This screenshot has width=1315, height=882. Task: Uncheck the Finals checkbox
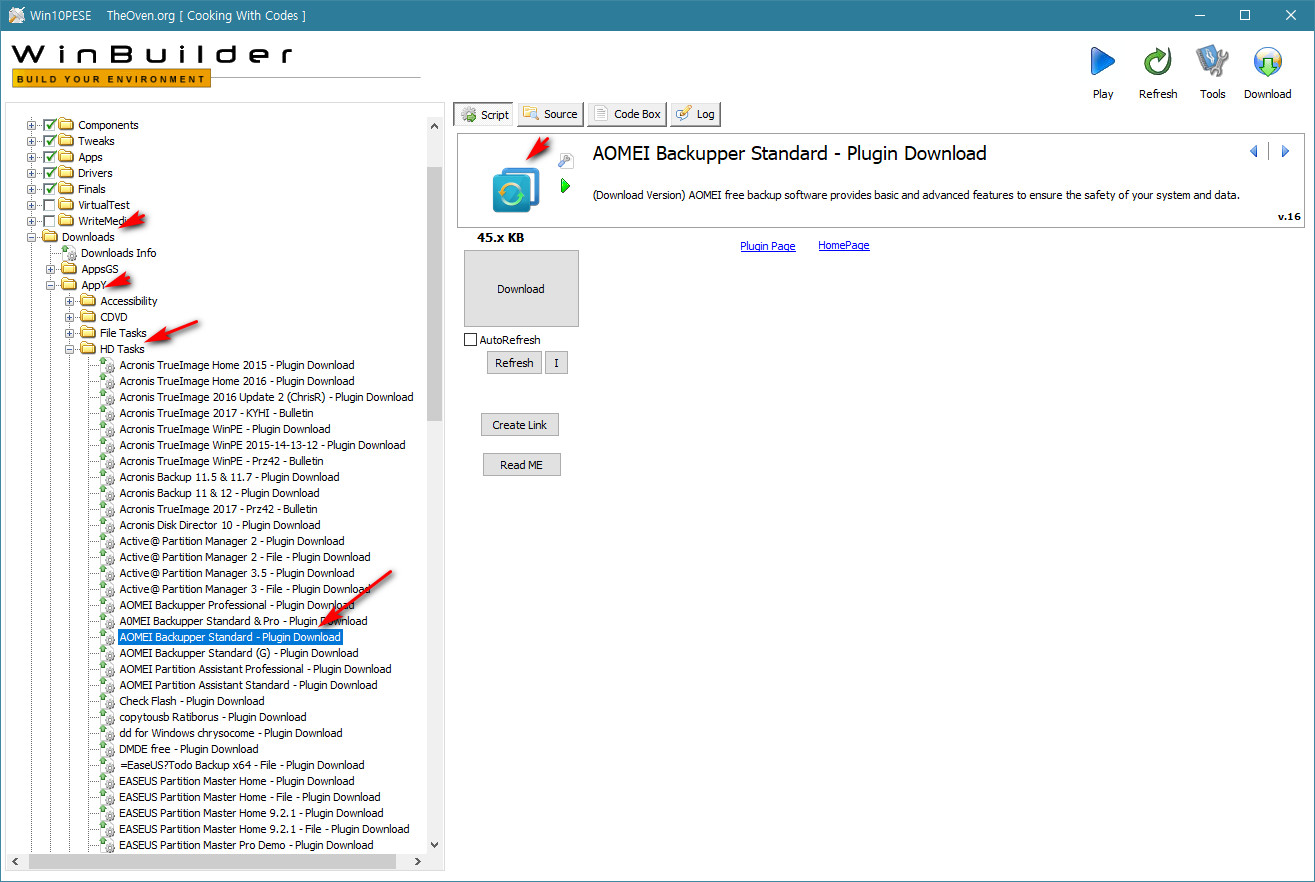tap(49, 189)
